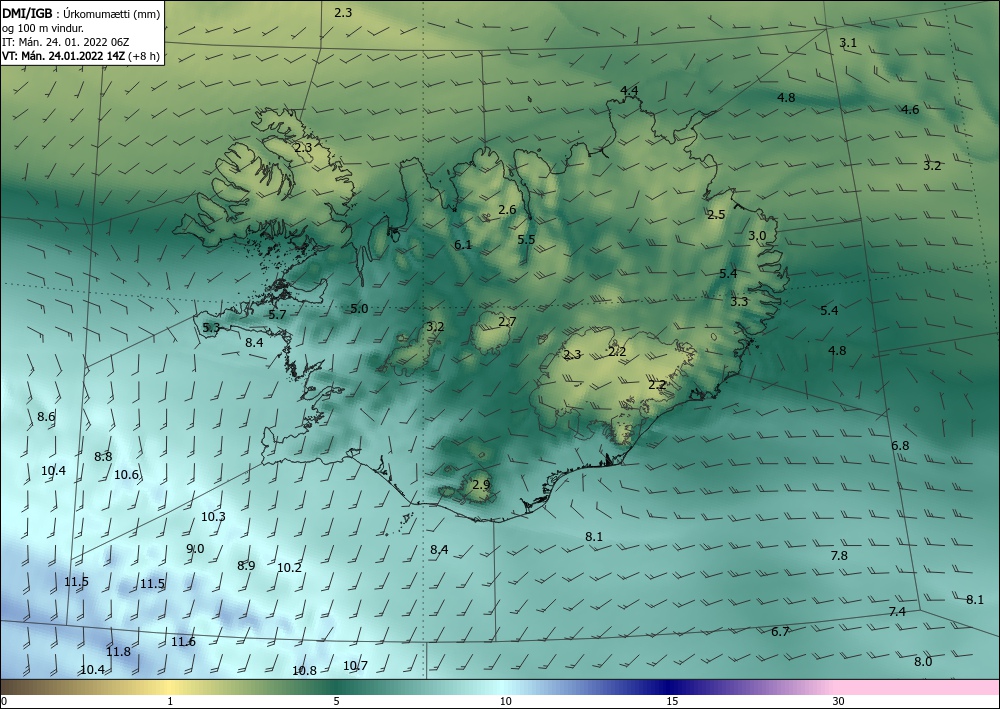Click the 8.8 value over the ocean
The height and width of the screenshot is (709, 1000).
103,457
